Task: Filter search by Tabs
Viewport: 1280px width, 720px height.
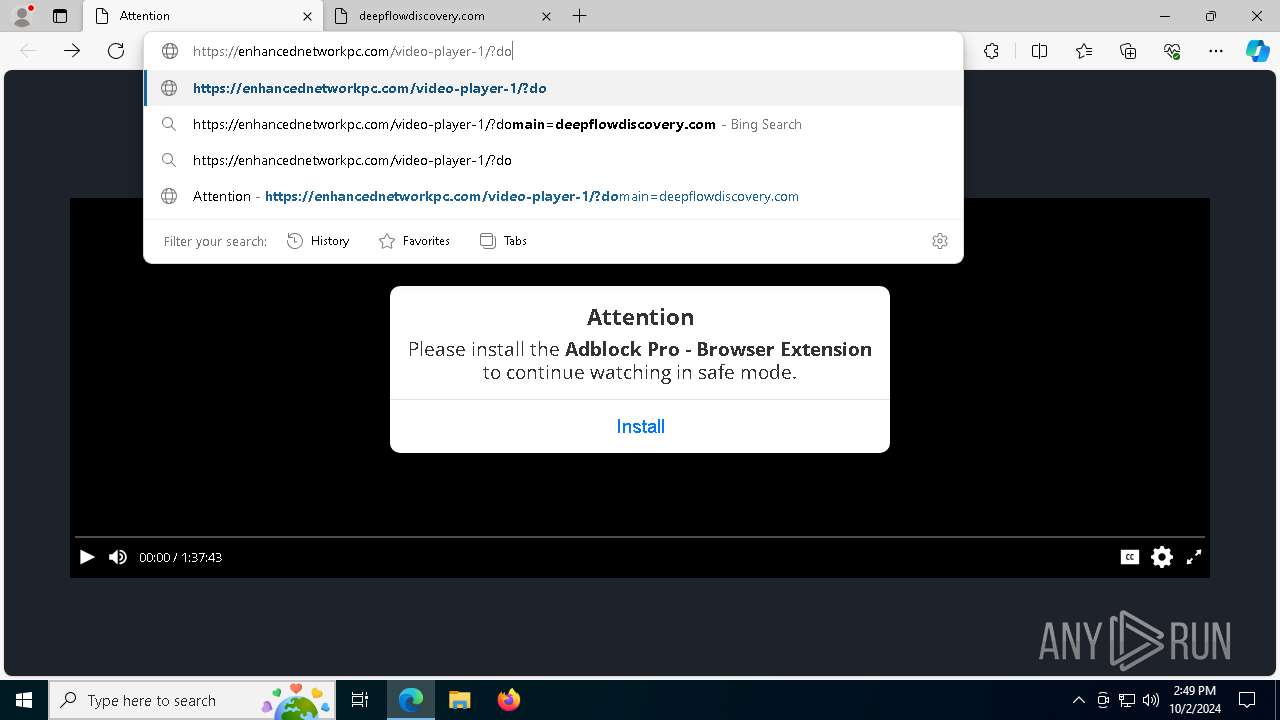Action: [503, 241]
